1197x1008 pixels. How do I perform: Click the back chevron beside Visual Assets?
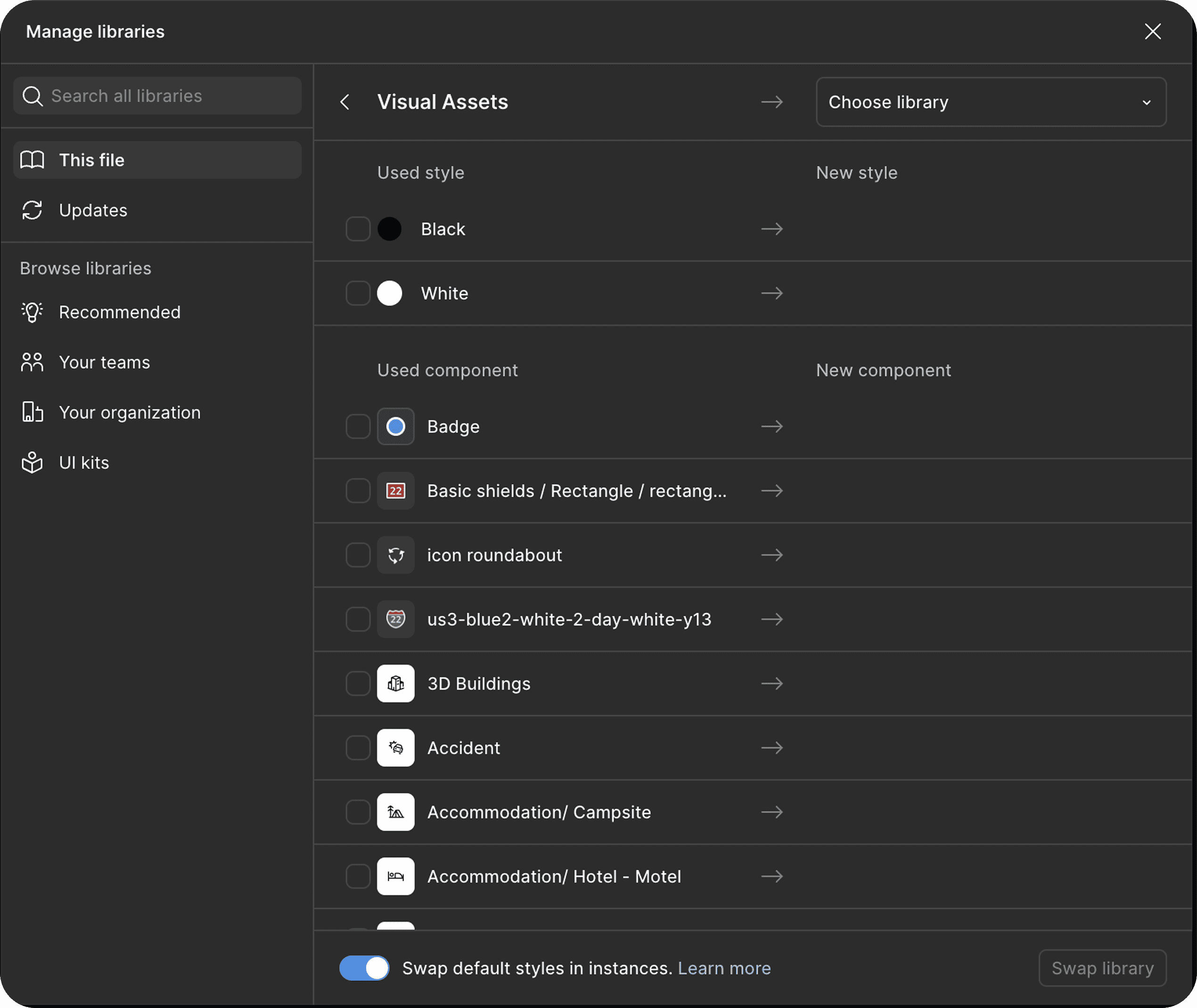(344, 102)
